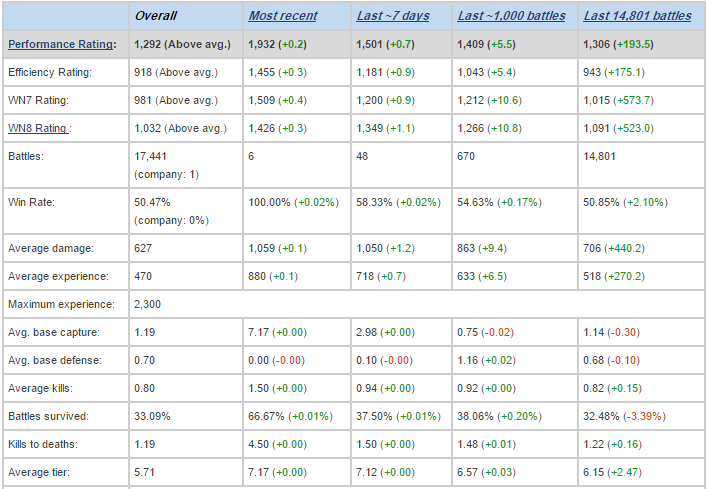Select the Avg. base capture label
Viewport: 707px width, 489px height.
(x=54, y=332)
